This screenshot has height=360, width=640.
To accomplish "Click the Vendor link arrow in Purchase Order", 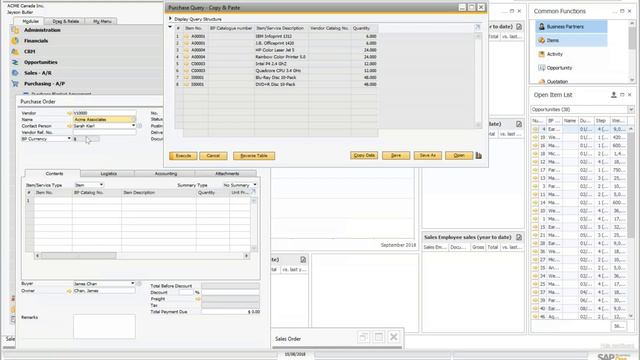I will 70,113.
